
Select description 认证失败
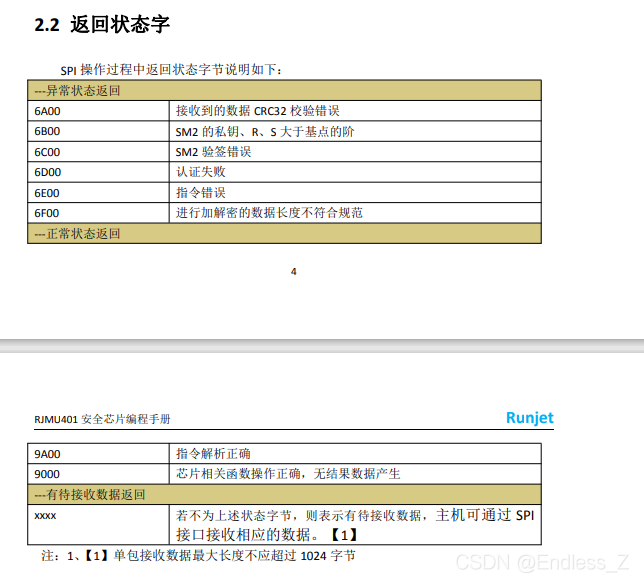[x=201, y=172]
